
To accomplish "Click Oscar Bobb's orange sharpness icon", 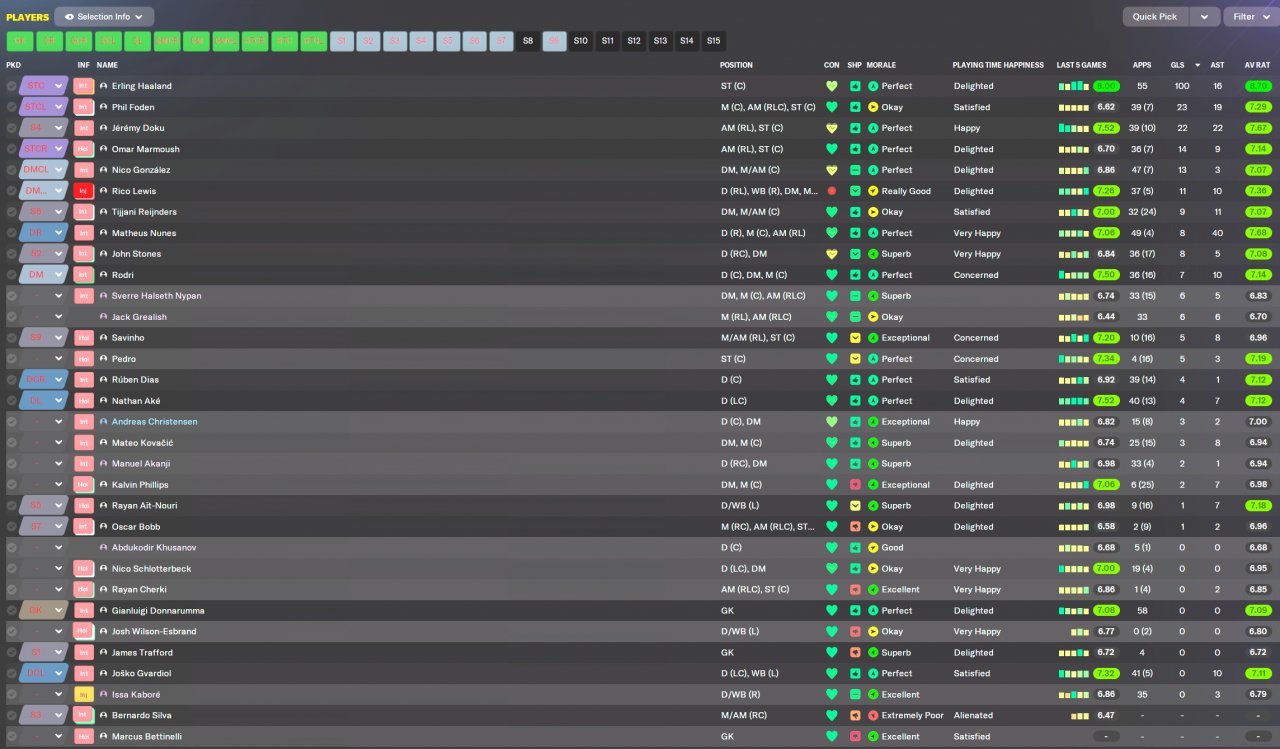I will tap(855, 527).
